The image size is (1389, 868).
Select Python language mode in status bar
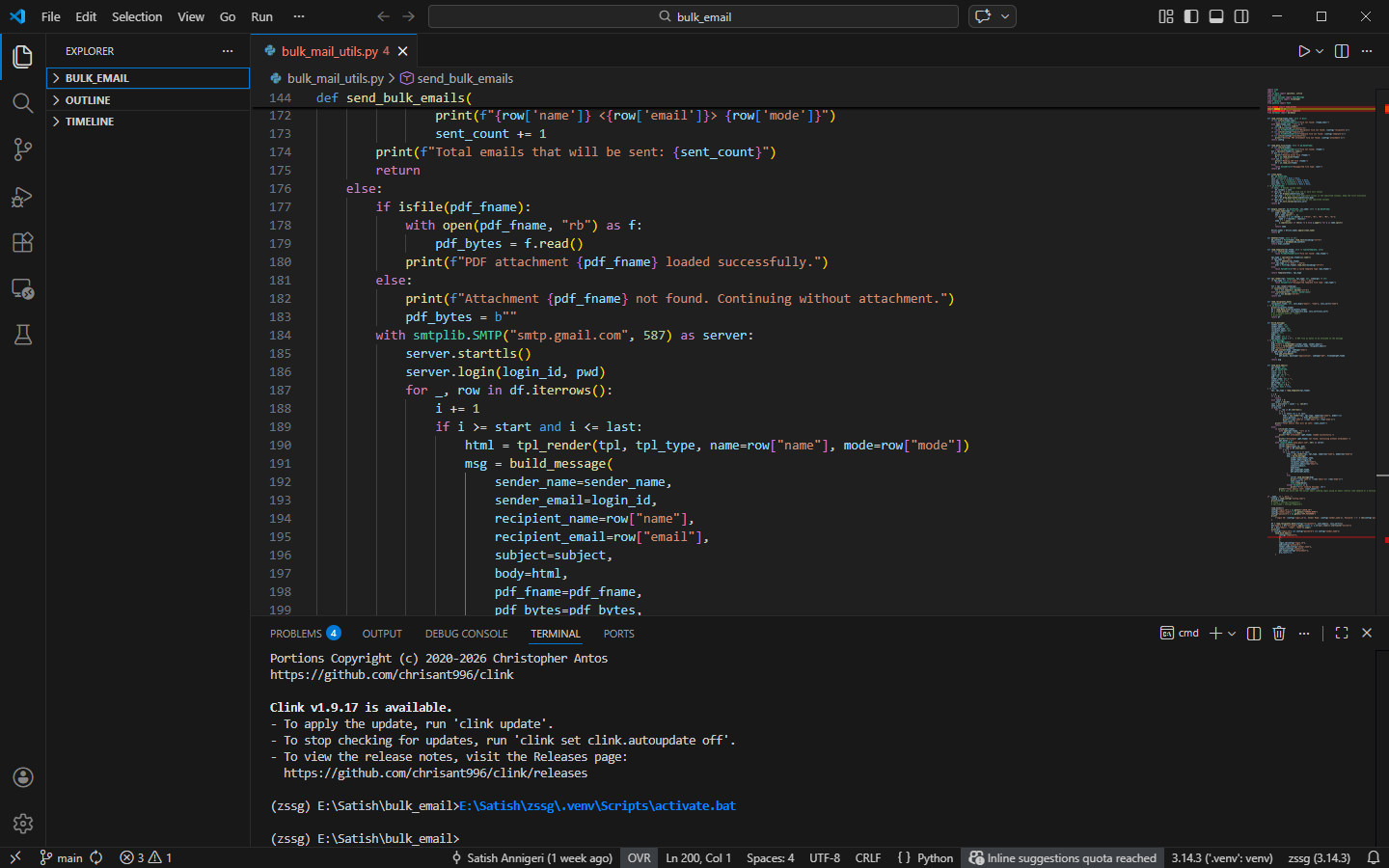click(x=935, y=857)
